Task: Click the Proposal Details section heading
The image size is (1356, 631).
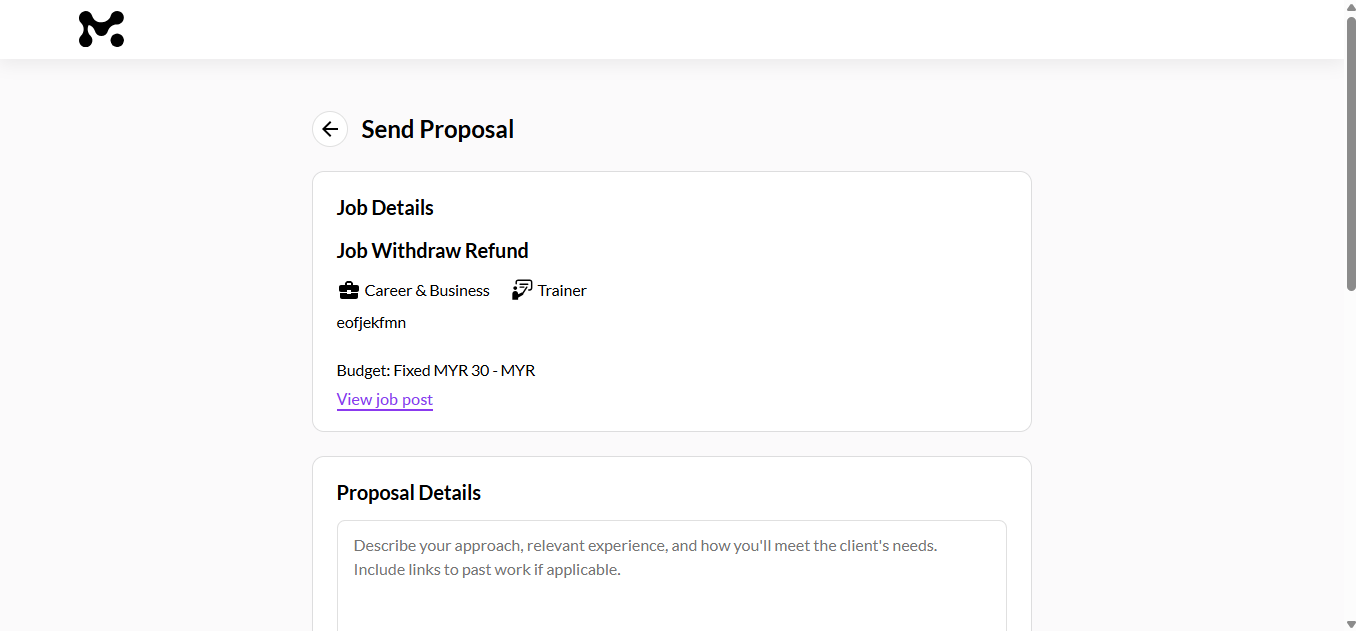Action: (x=408, y=493)
